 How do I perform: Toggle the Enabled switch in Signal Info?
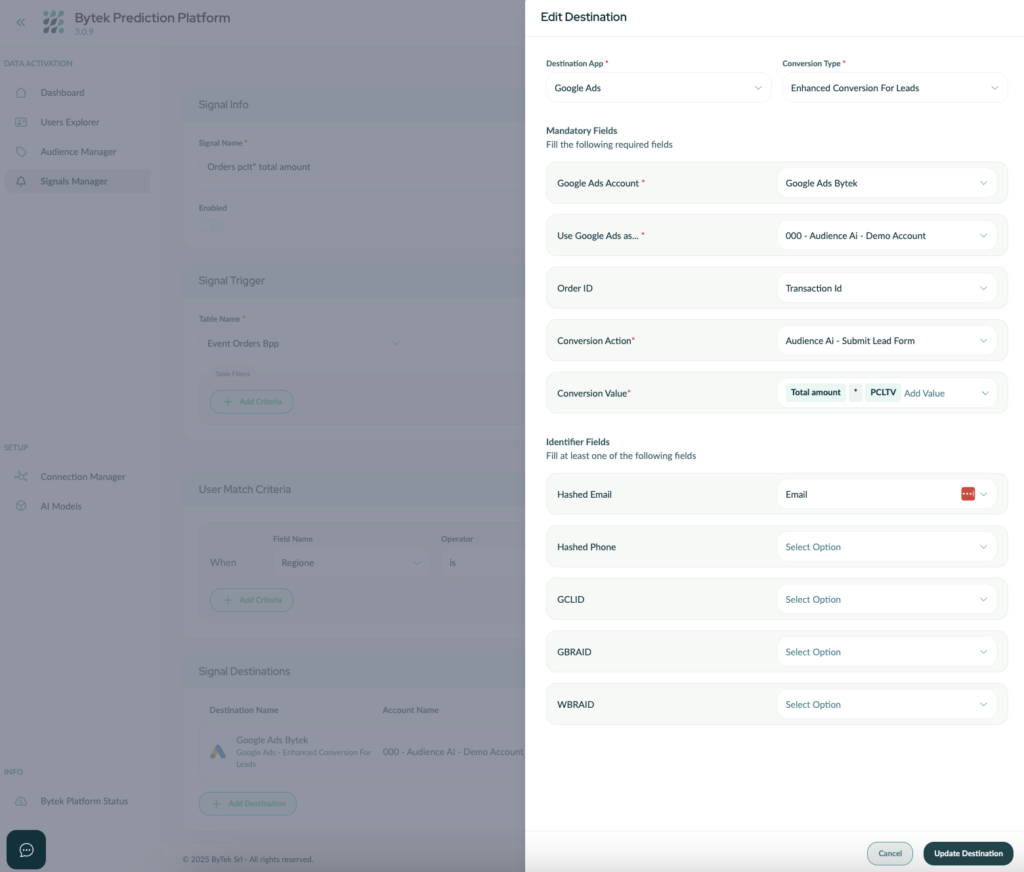[x=211, y=226]
